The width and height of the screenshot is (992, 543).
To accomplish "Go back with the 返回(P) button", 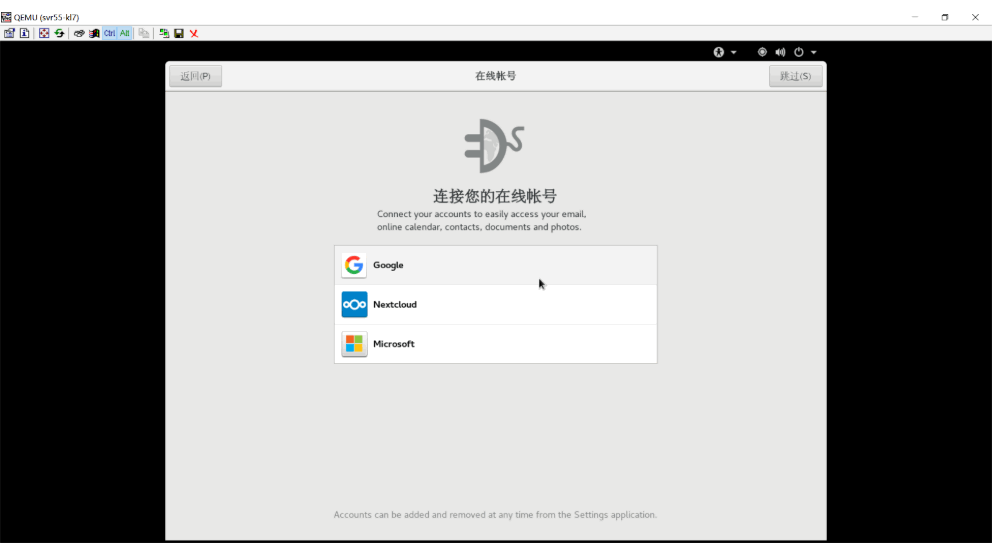I will [x=195, y=76].
